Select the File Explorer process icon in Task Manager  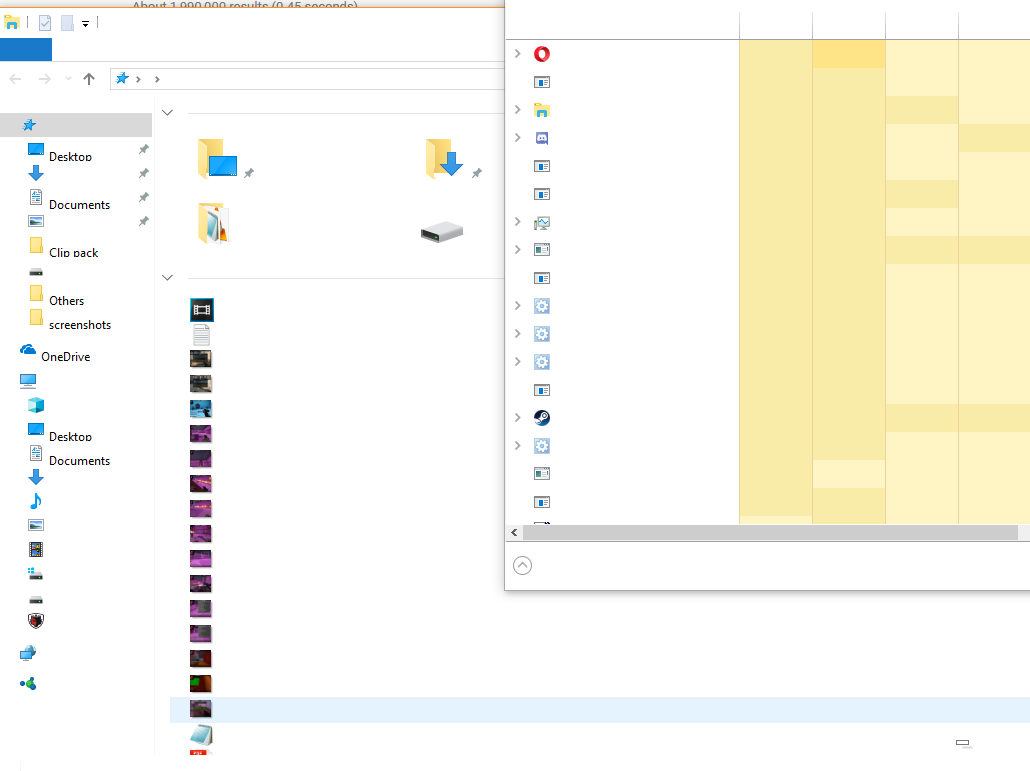click(x=541, y=110)
